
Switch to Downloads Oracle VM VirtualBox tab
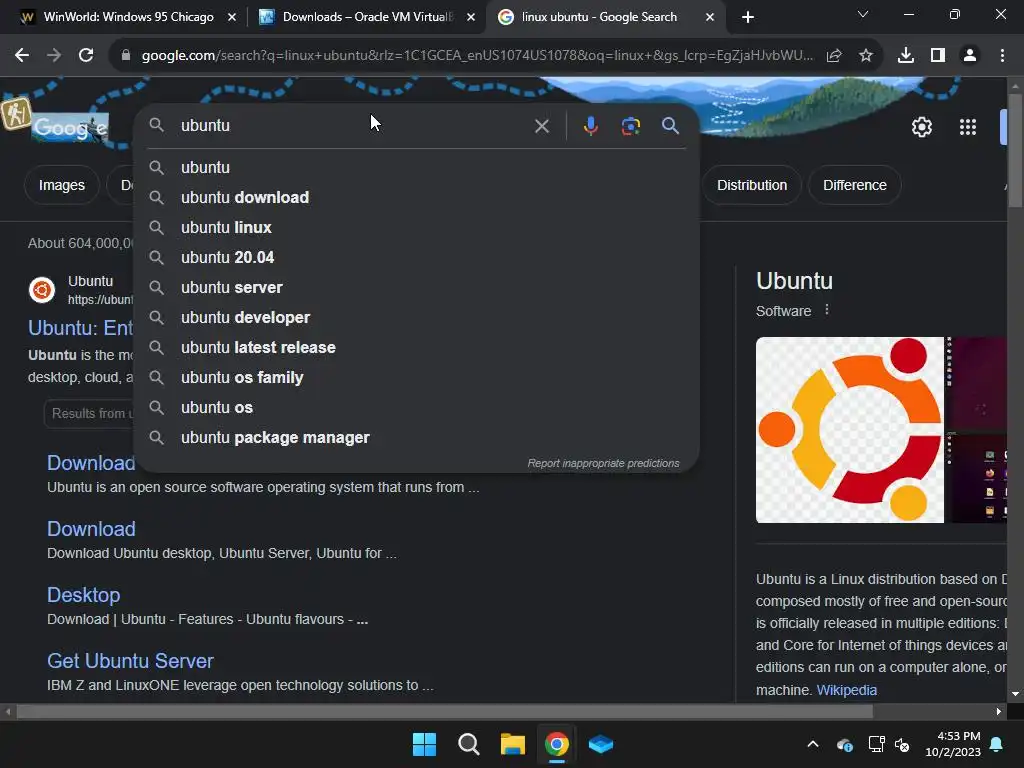point(366,17)
